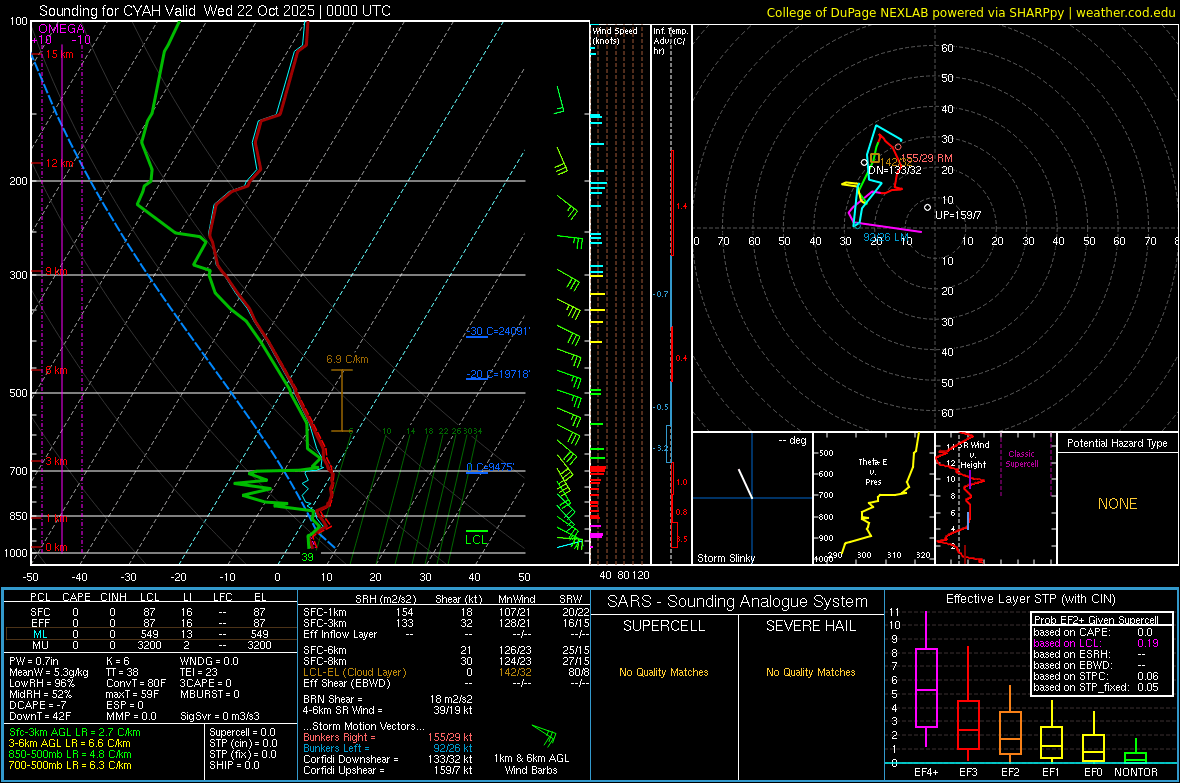This screenshot has height=783, width=1180.
Task: Click the 'TEI = 23' value
Action: (199, 672)
